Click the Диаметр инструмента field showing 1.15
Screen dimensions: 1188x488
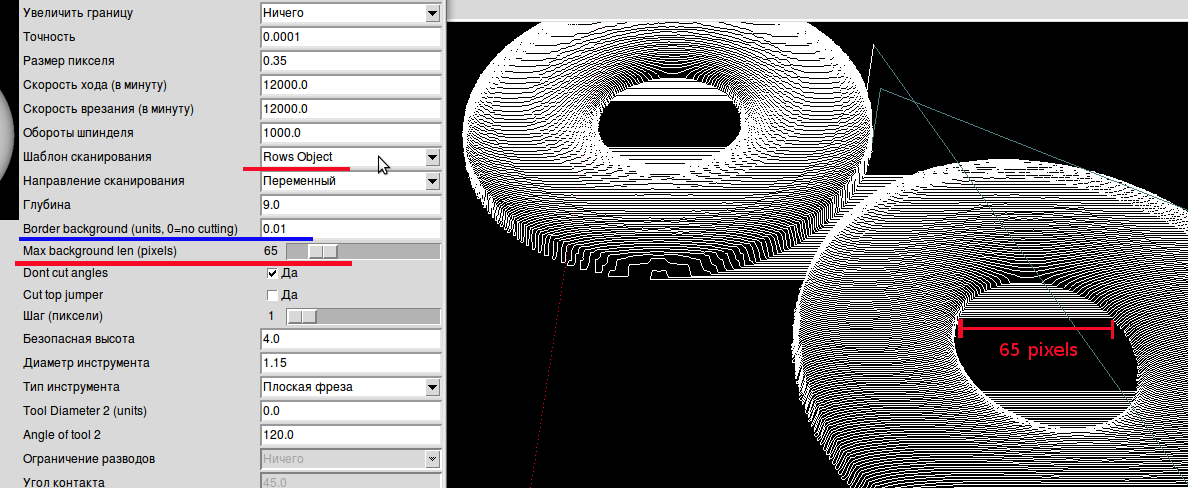pos(350,363)
